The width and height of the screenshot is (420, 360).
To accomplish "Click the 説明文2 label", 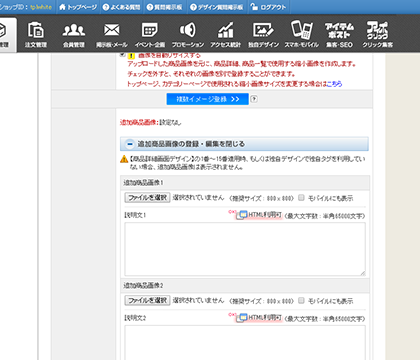I will point(135,318).
